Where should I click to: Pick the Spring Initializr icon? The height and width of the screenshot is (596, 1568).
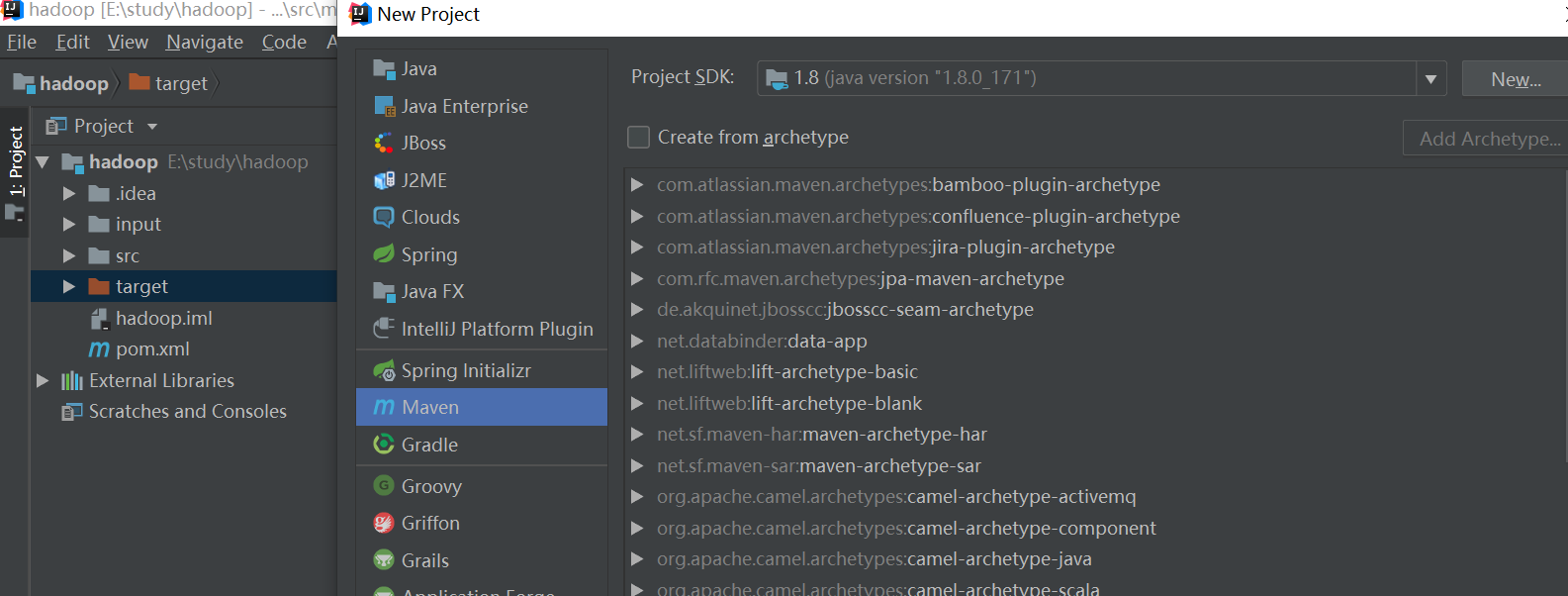coord(384,370)
